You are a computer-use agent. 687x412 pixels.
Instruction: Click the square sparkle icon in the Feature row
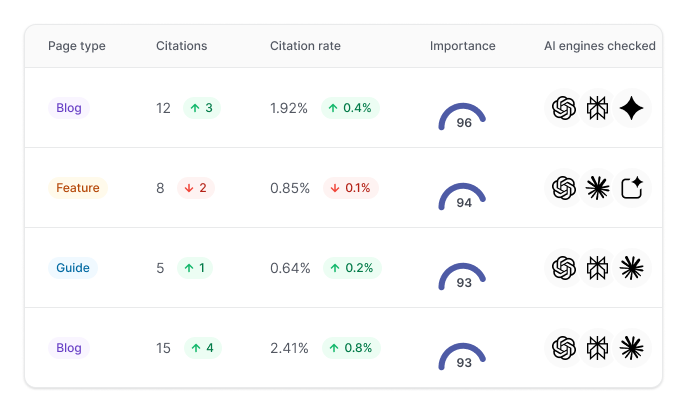point(631,188)
